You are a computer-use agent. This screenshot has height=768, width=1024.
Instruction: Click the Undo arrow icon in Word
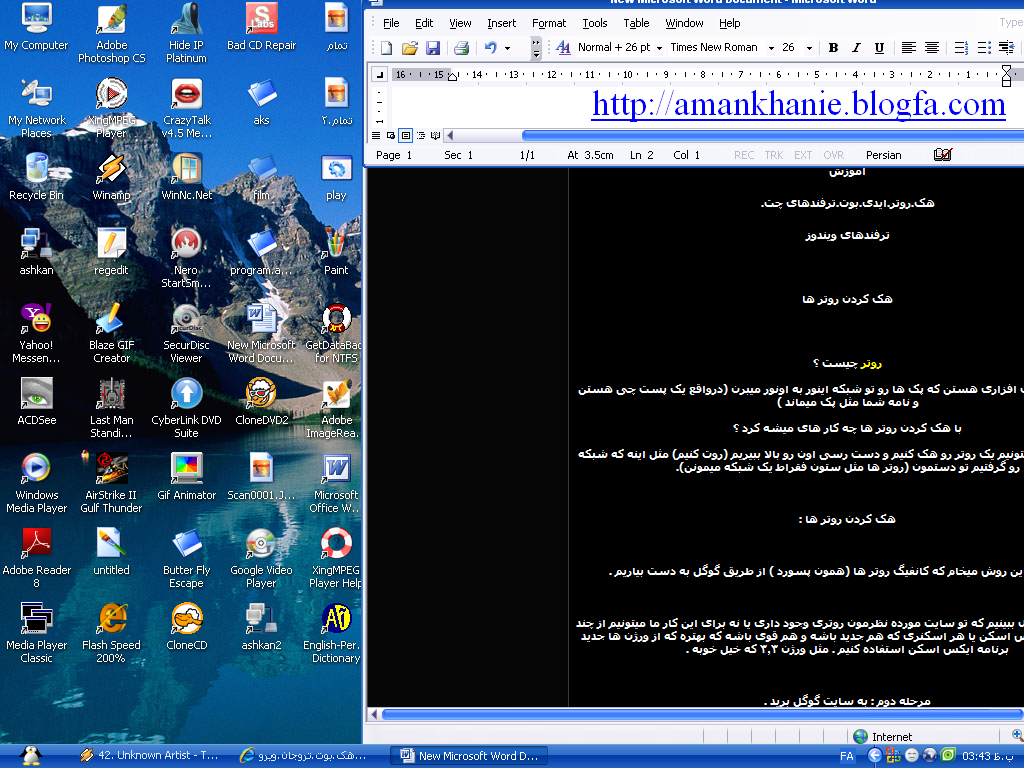coord(490,48)
